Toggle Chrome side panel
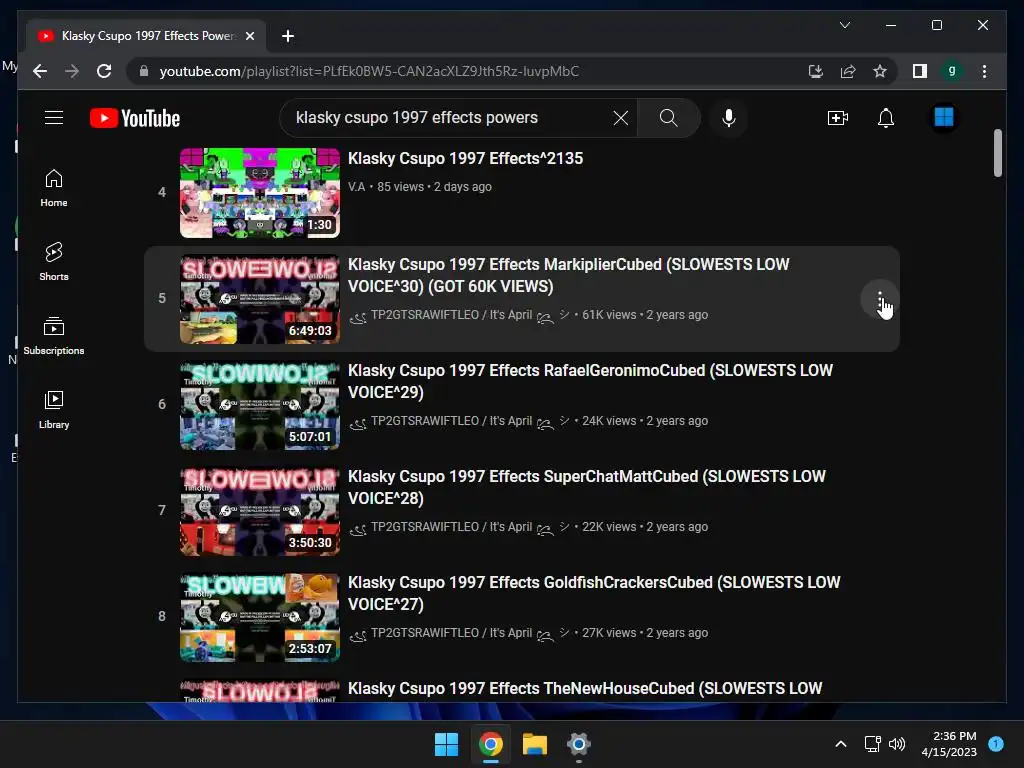 920,71
